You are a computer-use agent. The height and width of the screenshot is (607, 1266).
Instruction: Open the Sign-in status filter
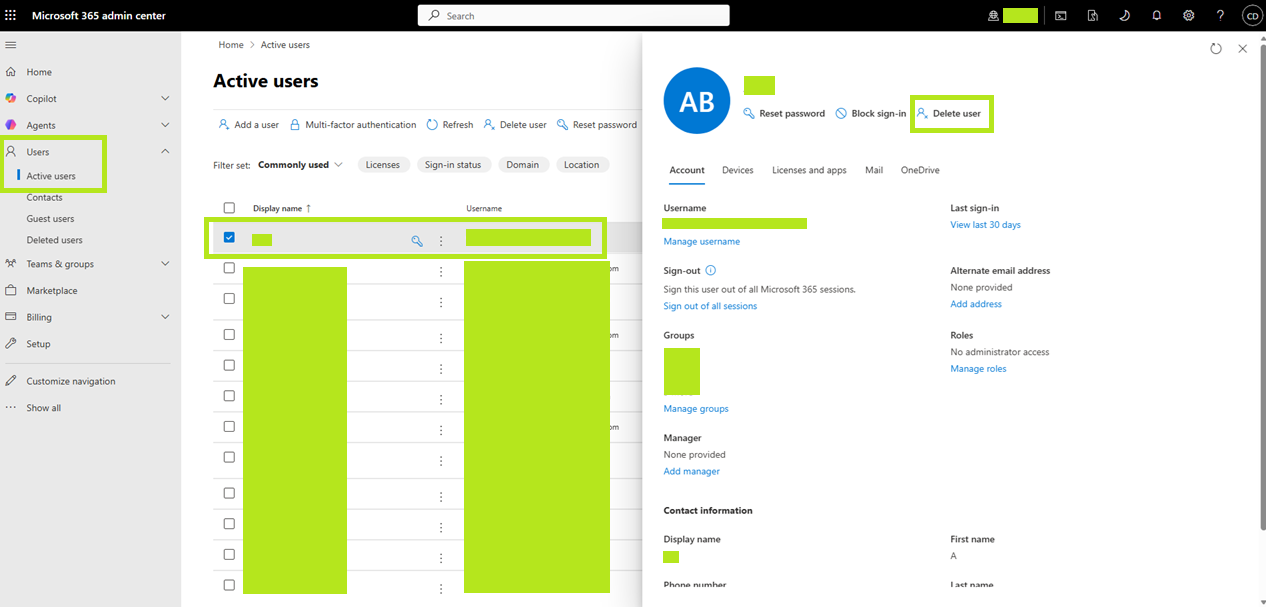(x=453, y=165)
